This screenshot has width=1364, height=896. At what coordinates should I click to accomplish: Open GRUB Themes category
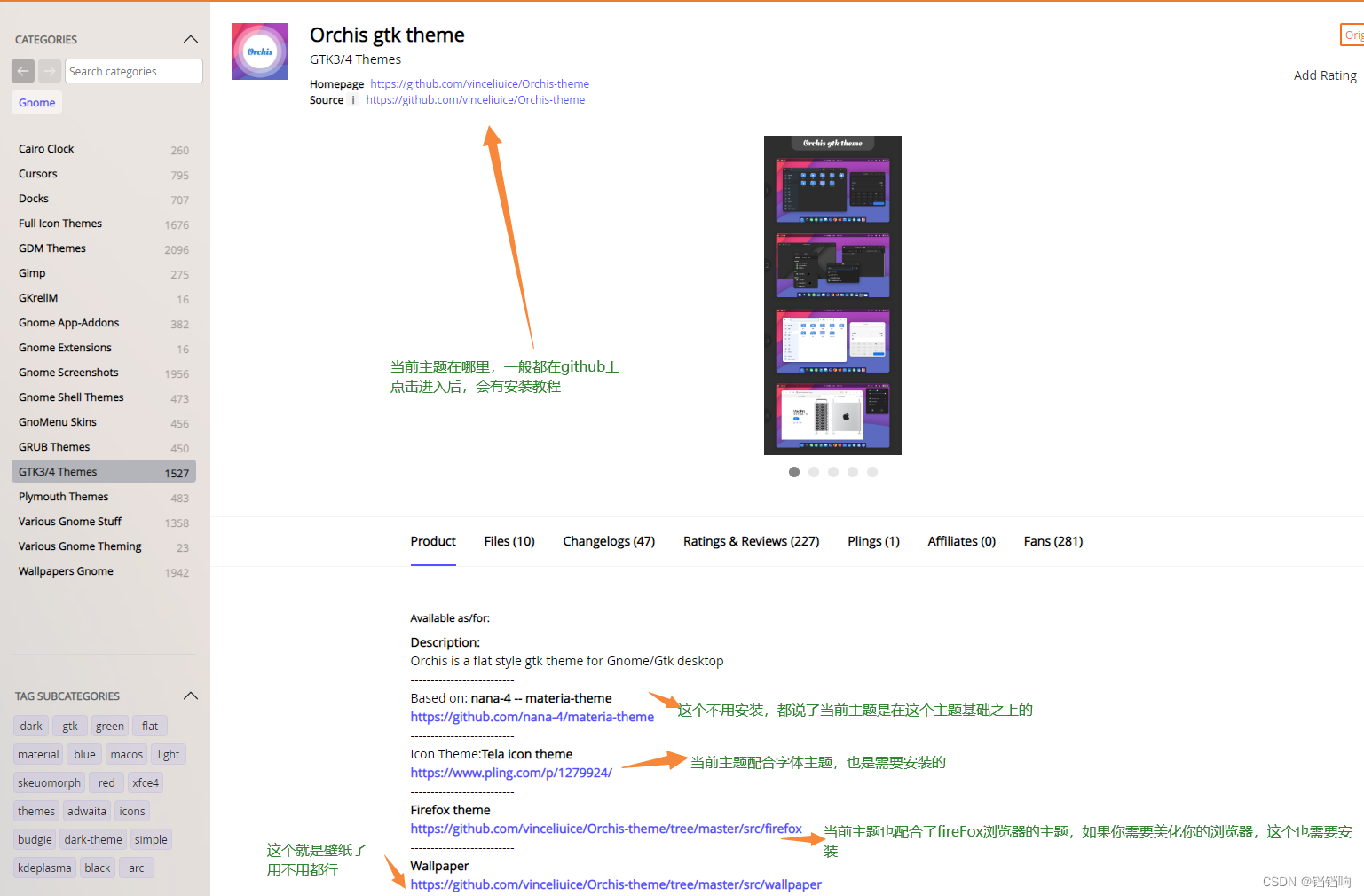pyautogui.click(x=104, y=447)
